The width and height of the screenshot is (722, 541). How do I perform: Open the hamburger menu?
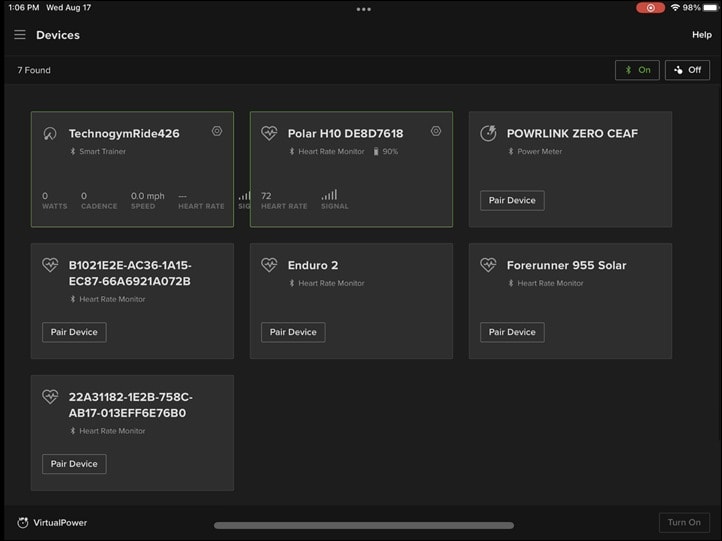(20, 35)
